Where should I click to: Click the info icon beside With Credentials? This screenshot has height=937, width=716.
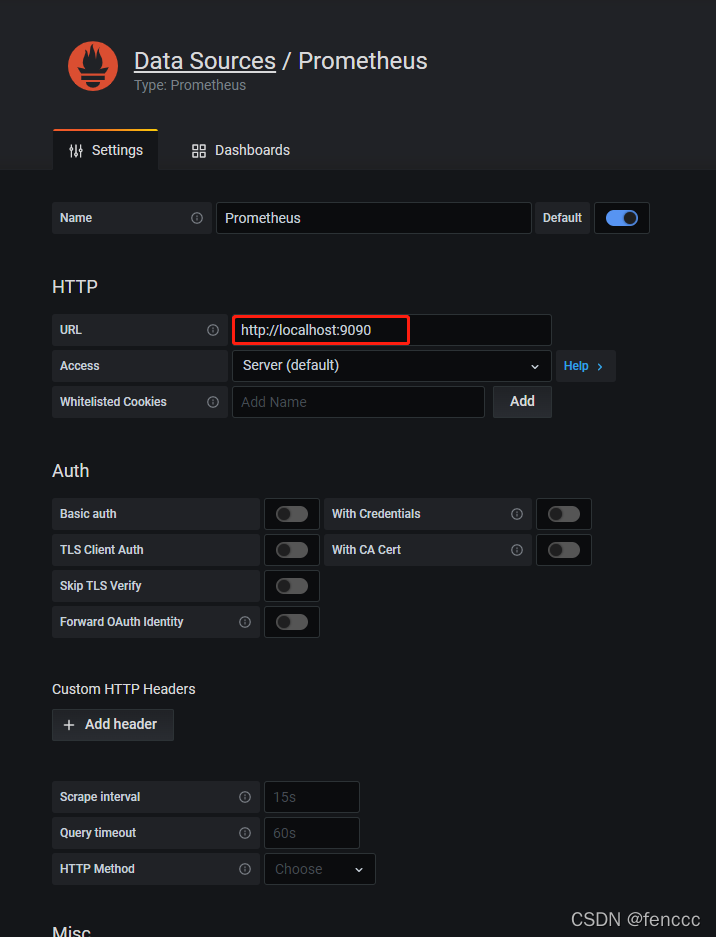tap(517, 514)
